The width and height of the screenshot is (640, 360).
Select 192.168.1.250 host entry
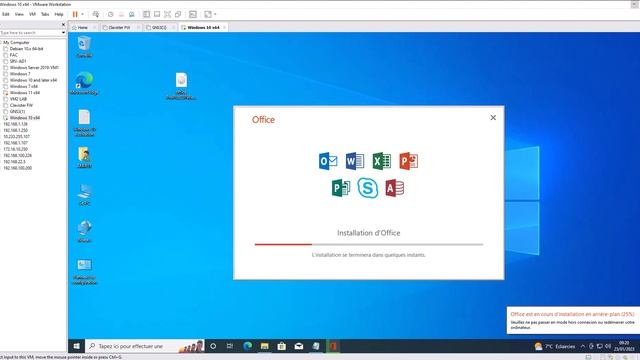(x=16, y=130)
